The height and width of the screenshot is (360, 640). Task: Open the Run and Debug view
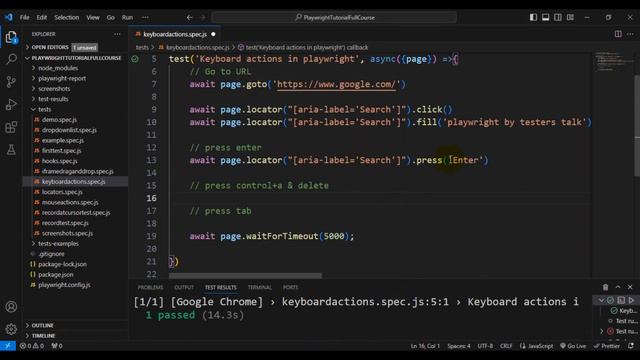[x=11, y=104]
